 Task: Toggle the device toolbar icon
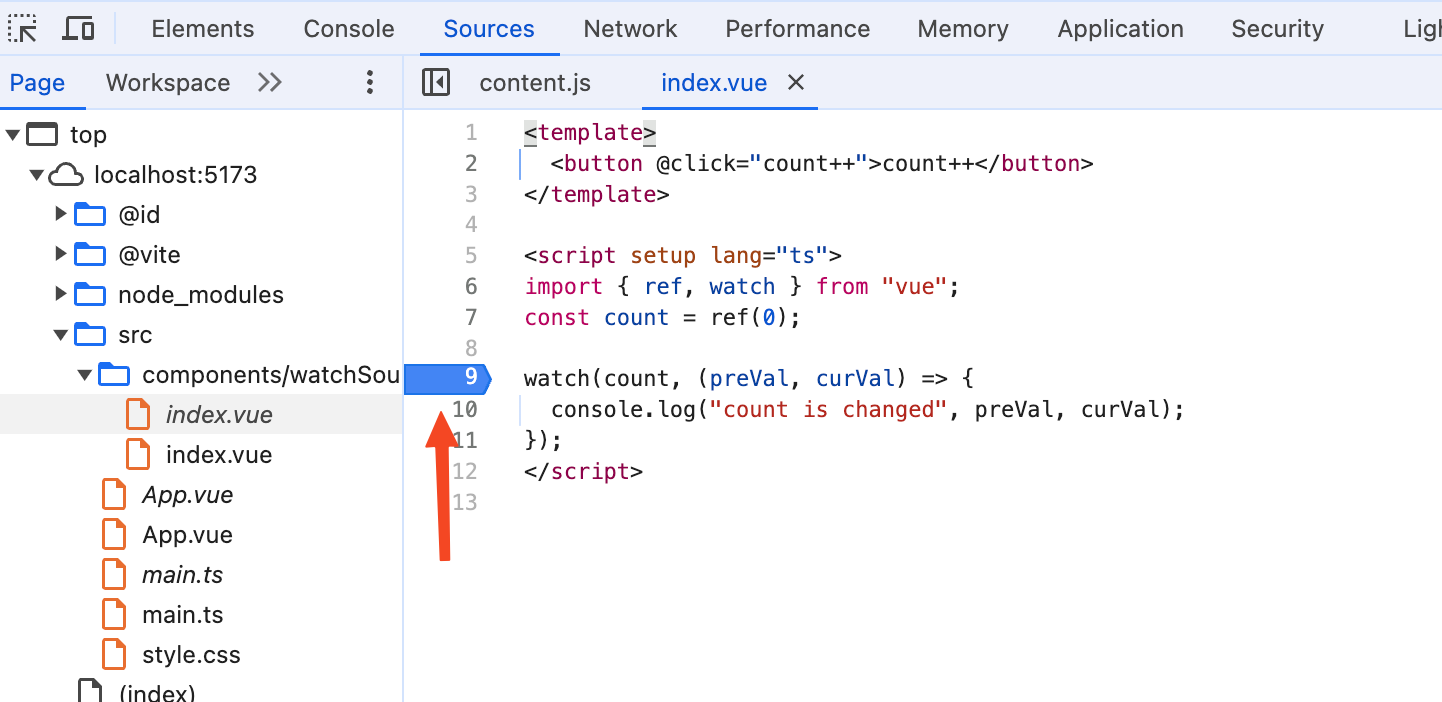pos(78,29)
